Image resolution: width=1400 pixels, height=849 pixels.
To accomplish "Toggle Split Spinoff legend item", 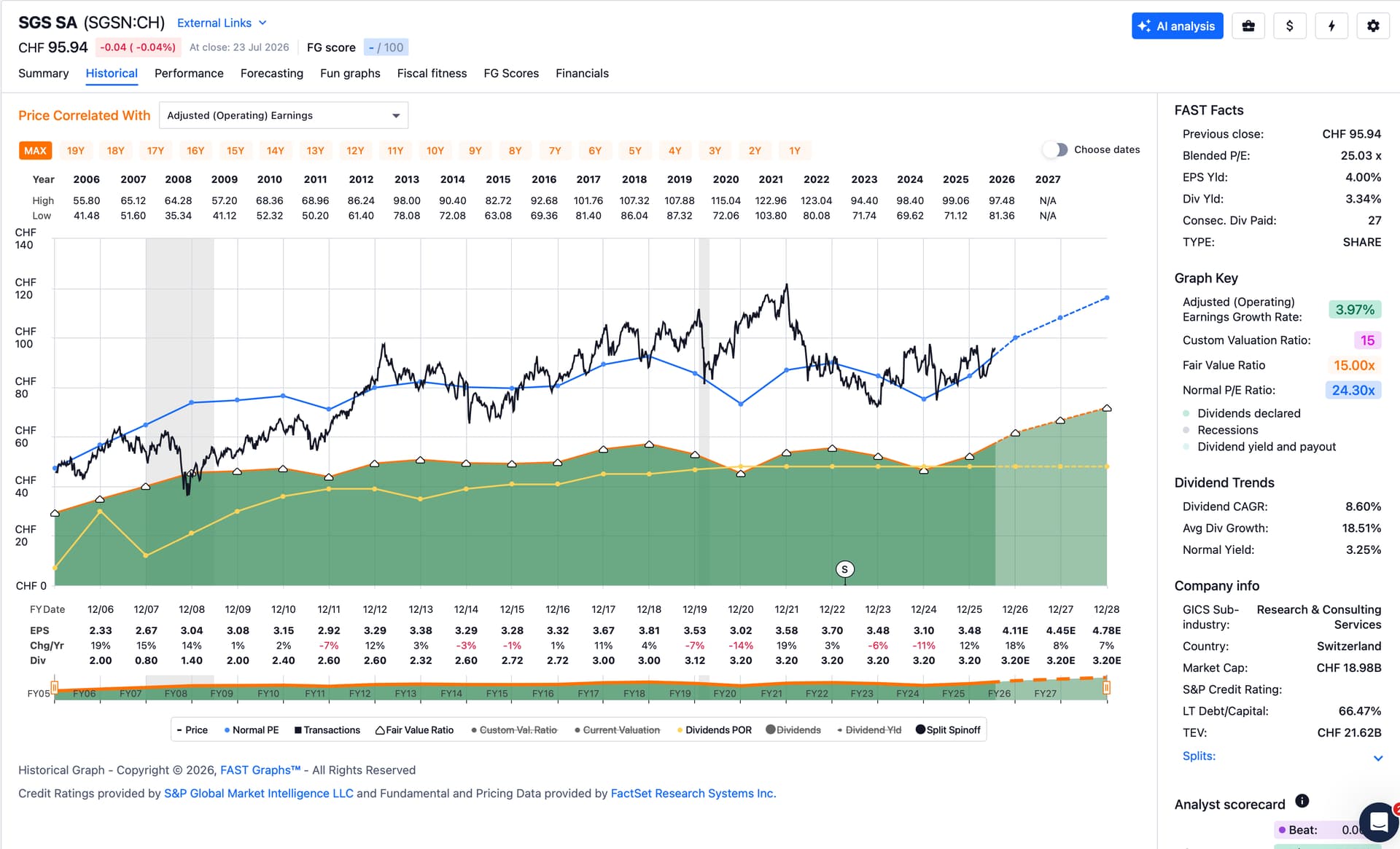I will pyautogui.click(x=948, y=730).
